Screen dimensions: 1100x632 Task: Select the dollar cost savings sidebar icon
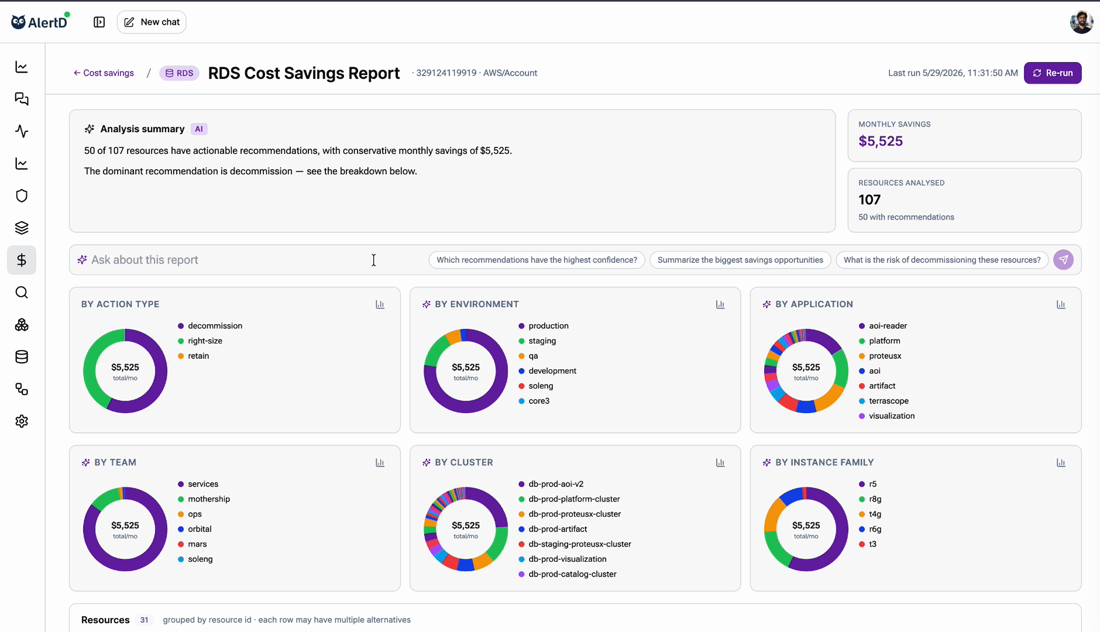click(22, 260)
